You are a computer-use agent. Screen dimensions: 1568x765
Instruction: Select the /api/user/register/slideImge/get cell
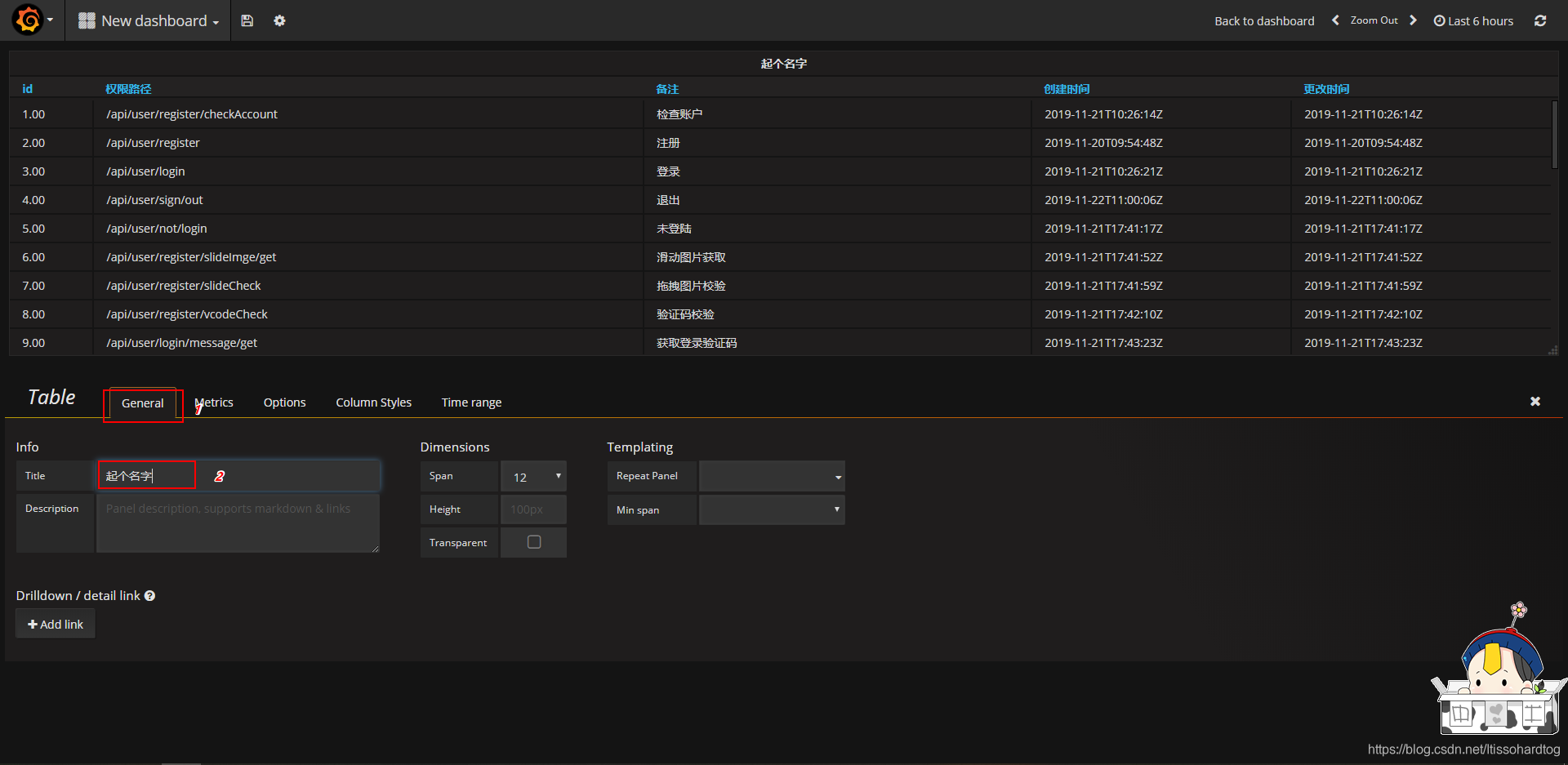(x=368, y=257)
